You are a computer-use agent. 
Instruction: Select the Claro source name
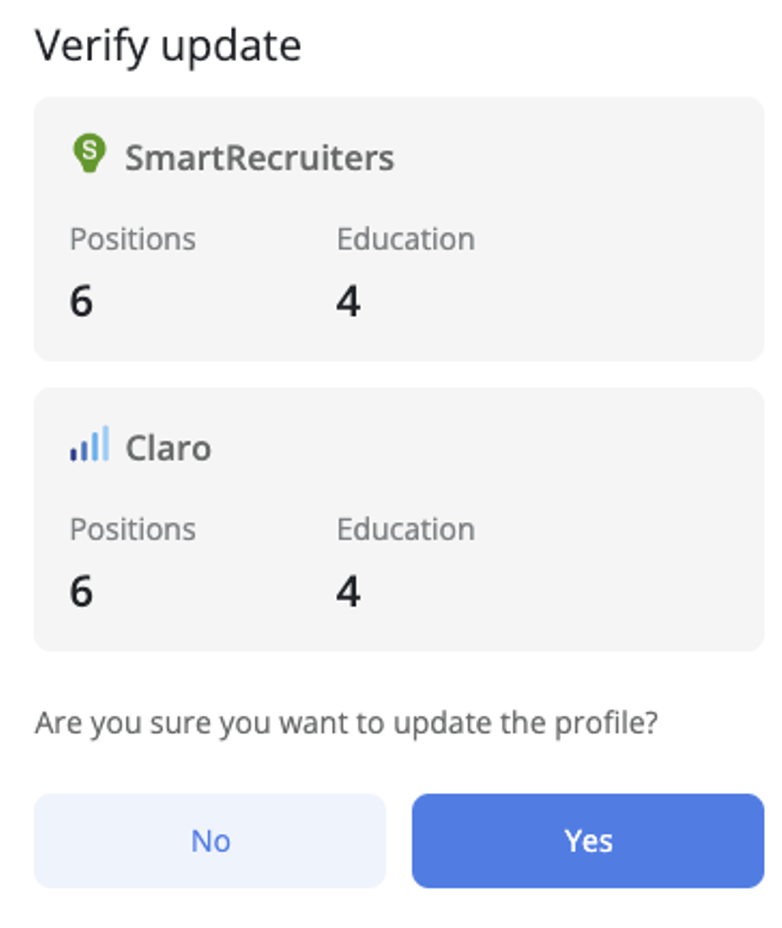(x=168, y=448)
